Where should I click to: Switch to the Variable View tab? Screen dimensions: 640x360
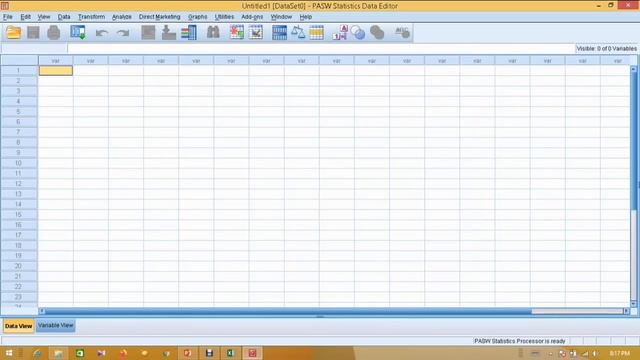(56, 326)
